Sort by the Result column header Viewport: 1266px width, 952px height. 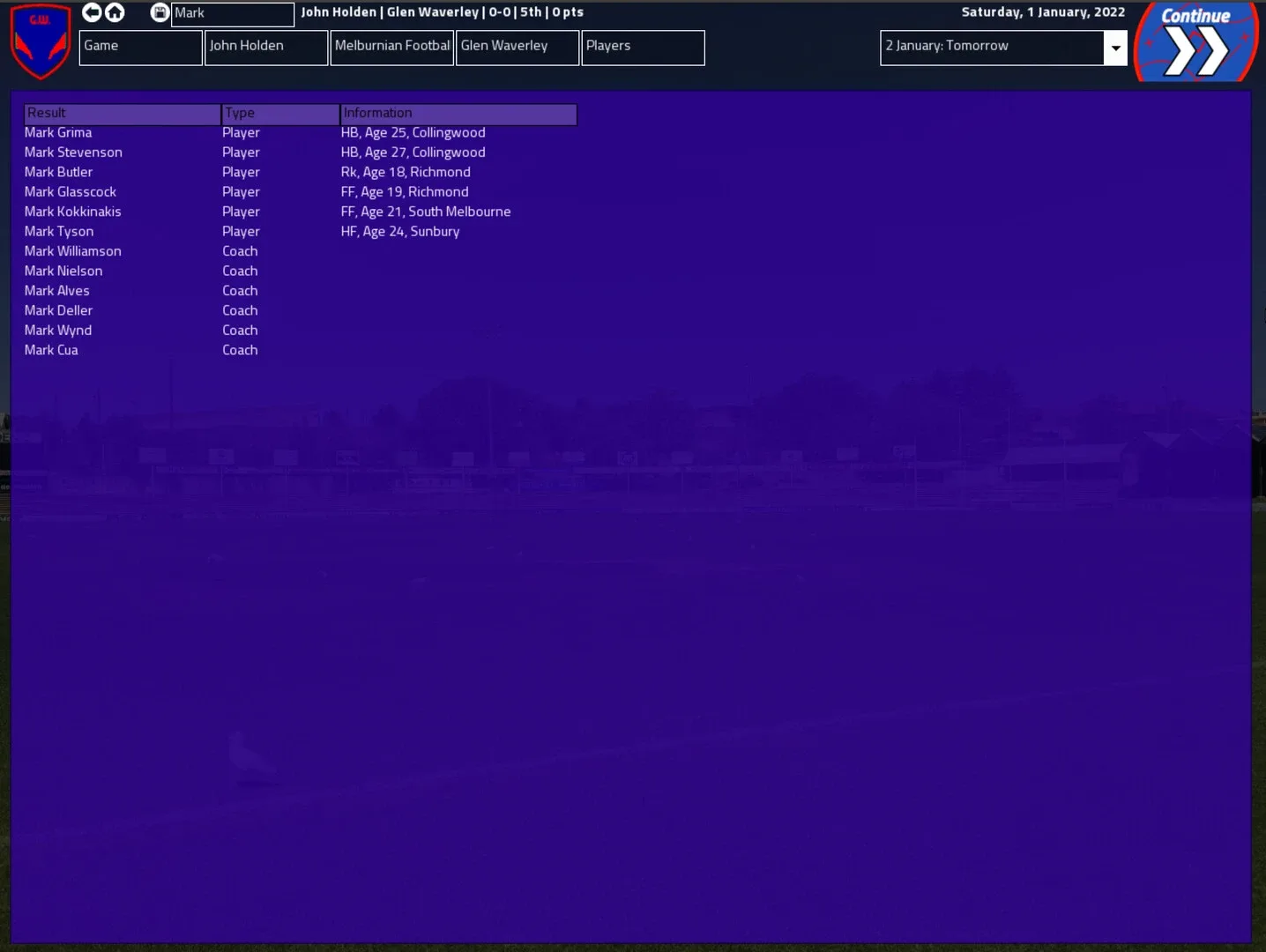tap(122, 114)
